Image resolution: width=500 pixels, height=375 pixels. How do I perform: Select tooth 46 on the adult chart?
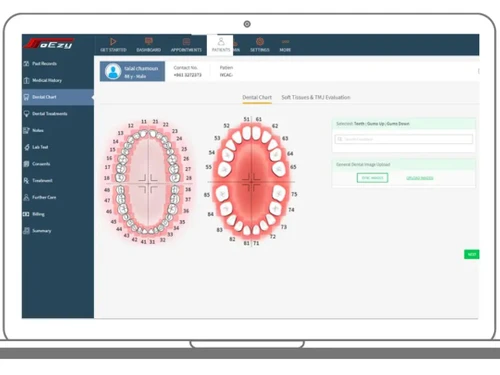coord(123,209)
